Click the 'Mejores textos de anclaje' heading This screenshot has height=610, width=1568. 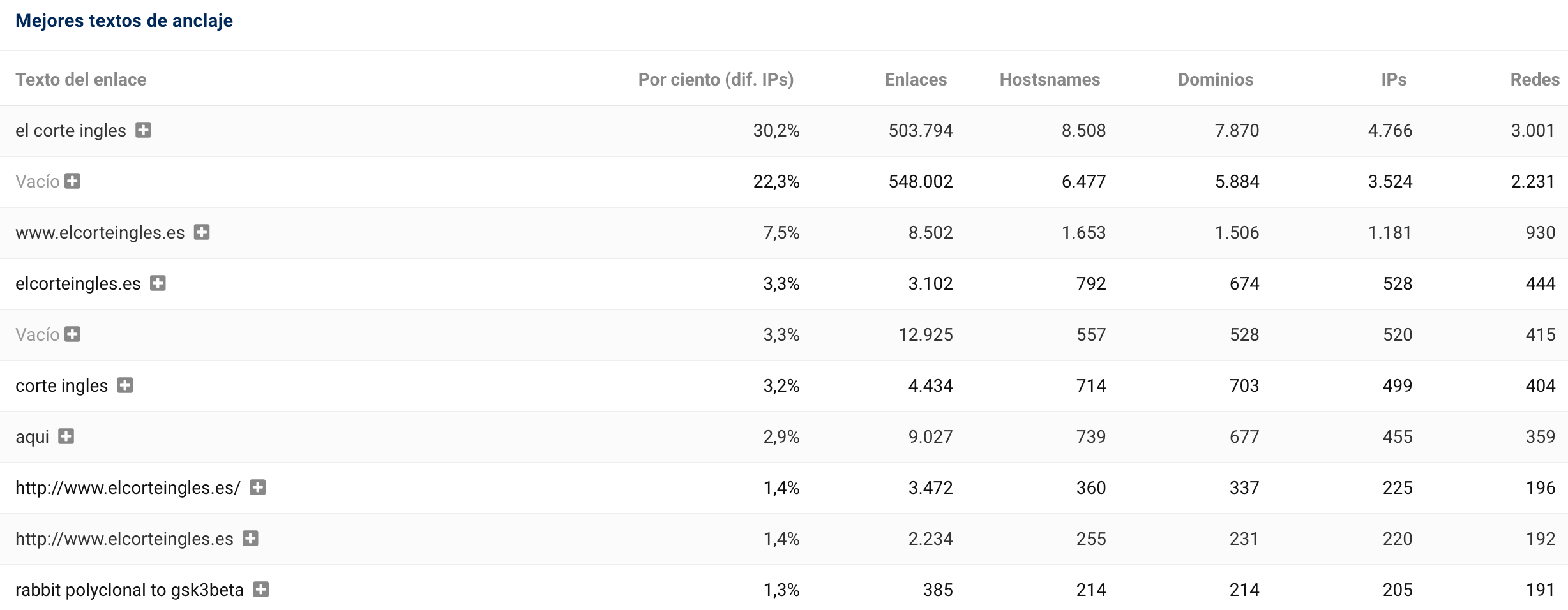124,20
